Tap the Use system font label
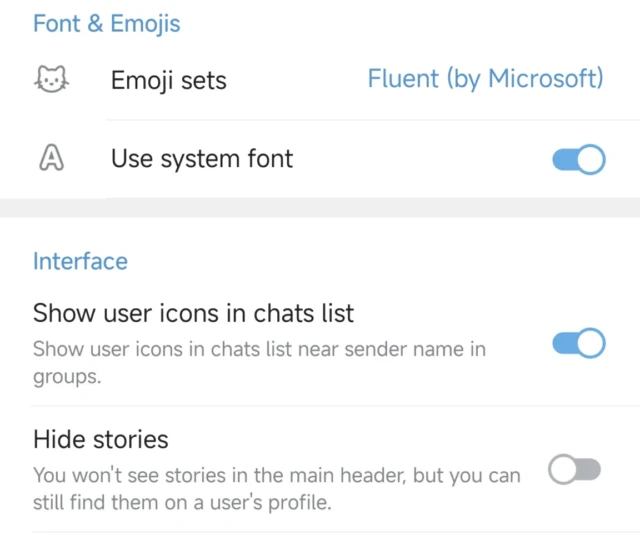This screenshot has height=560, width=640. coord(202,158)
